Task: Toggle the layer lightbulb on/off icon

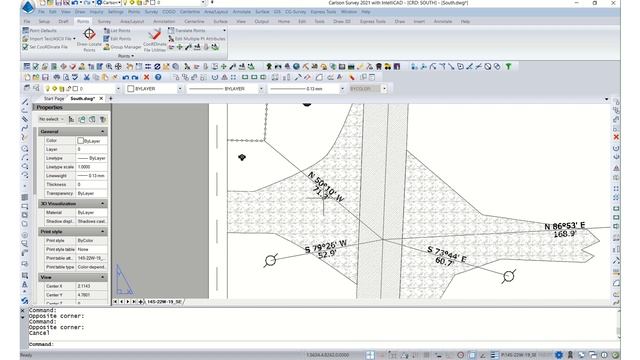Action: pyautogui.click(x=47, y=89)
